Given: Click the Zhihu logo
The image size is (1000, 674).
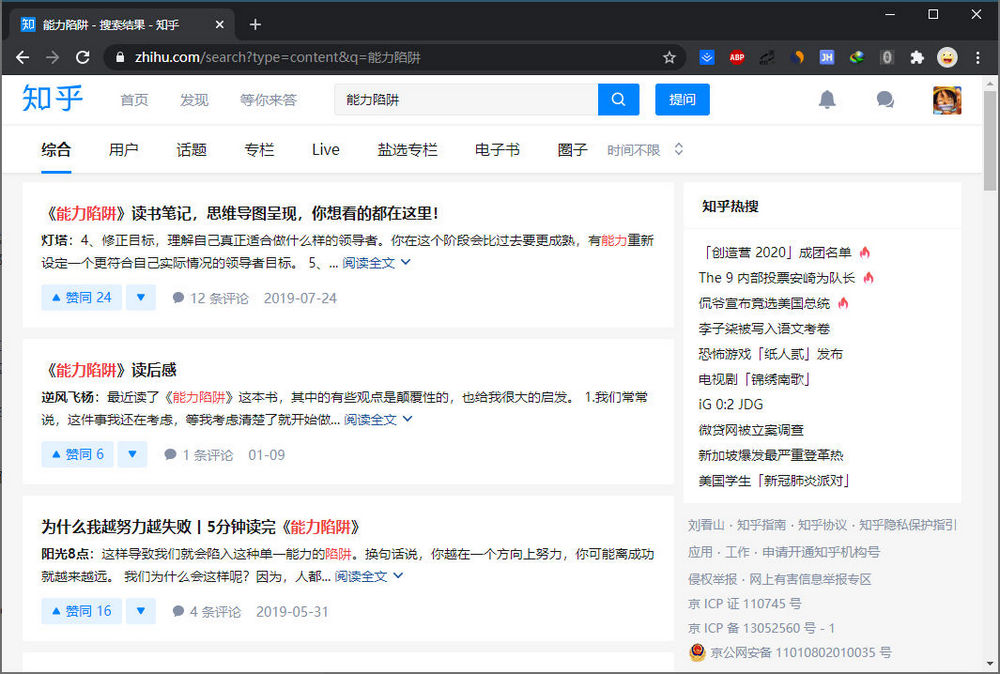Looking at the screenshot, I should (x=52, y=98).
